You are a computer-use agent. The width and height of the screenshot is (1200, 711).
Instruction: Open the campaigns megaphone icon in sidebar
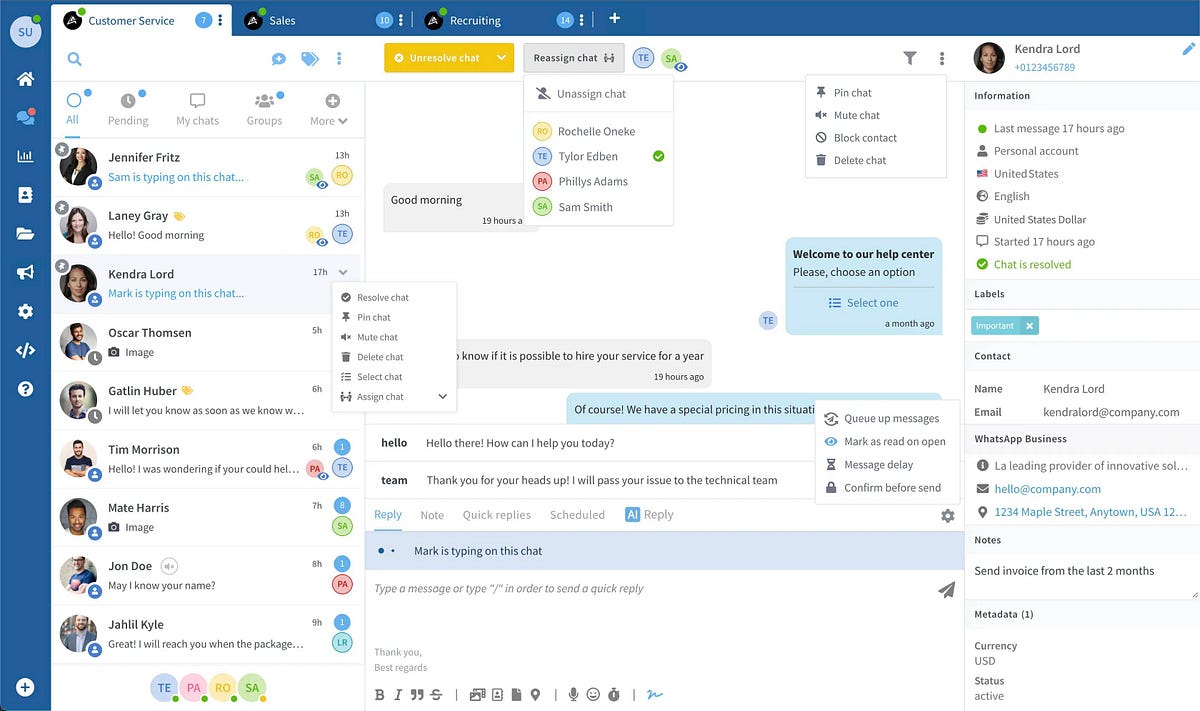(25, 272)
